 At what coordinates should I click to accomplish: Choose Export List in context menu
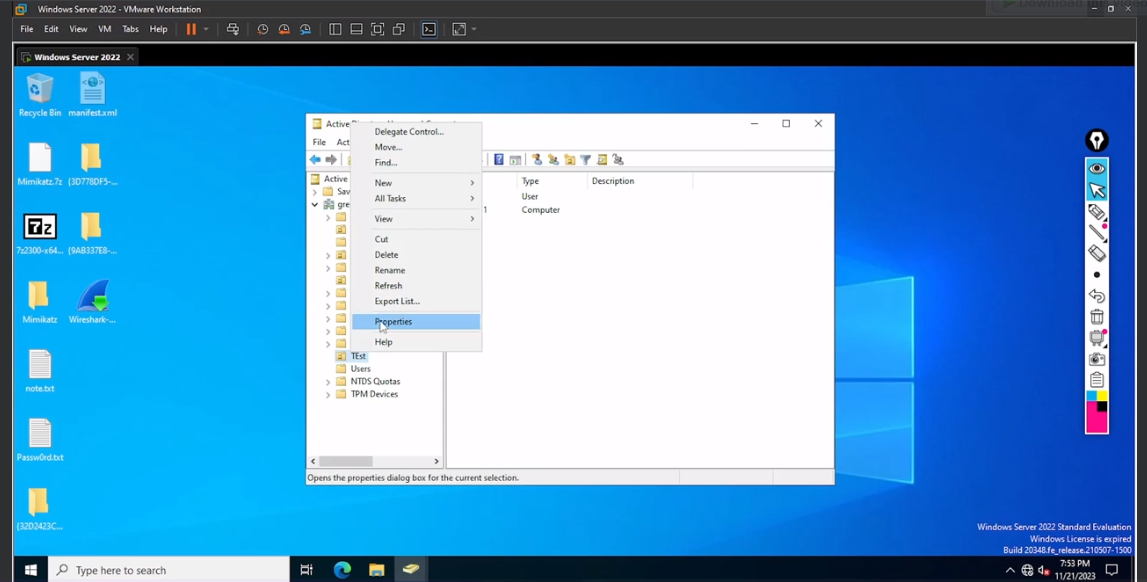click(415, 301)
